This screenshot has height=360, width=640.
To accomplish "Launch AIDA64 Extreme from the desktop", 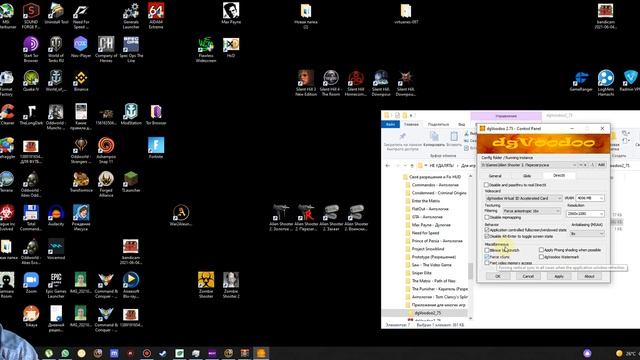I will pos(156,16).
